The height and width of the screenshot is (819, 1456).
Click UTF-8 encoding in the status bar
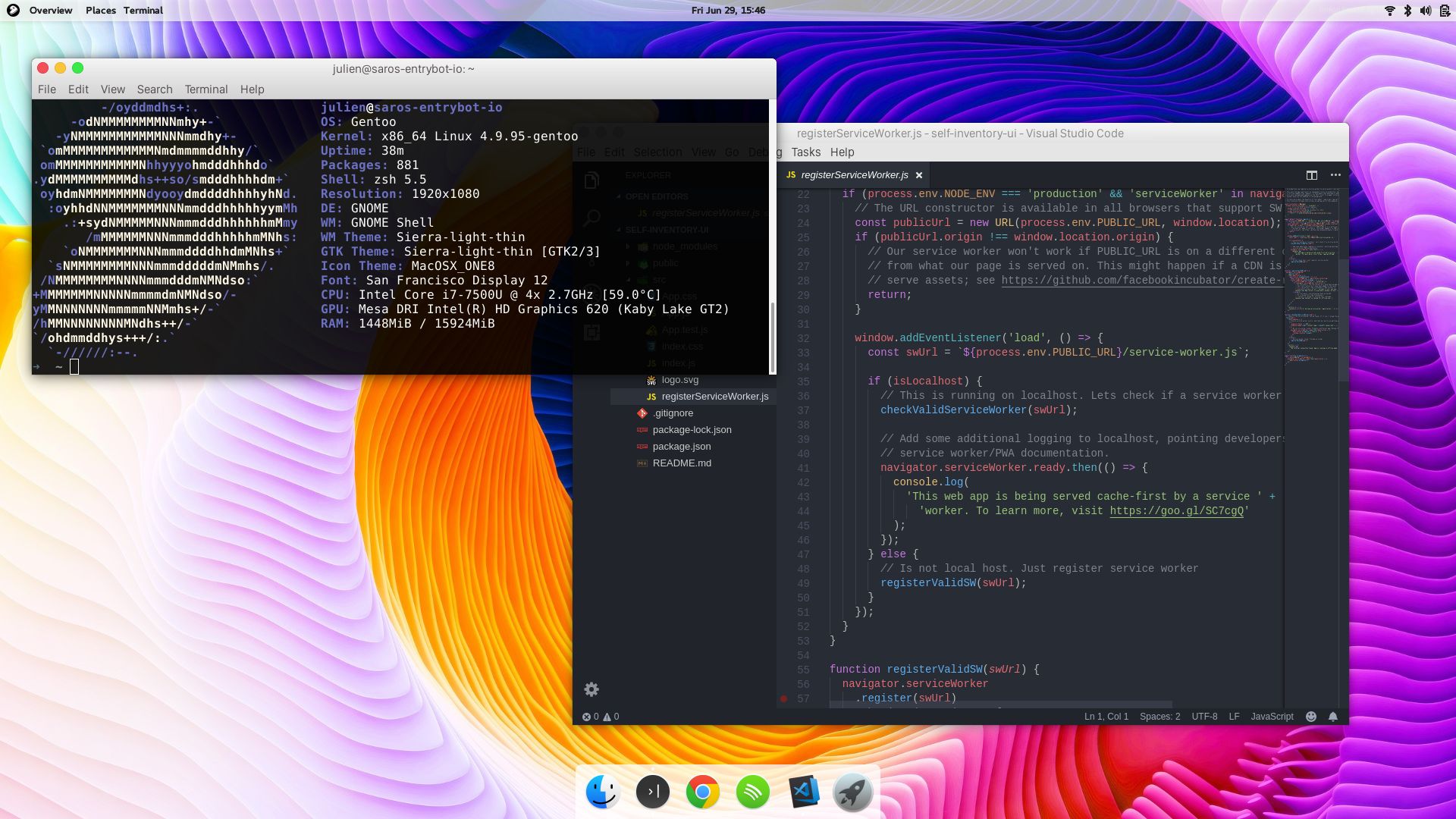coord(1203,716)
